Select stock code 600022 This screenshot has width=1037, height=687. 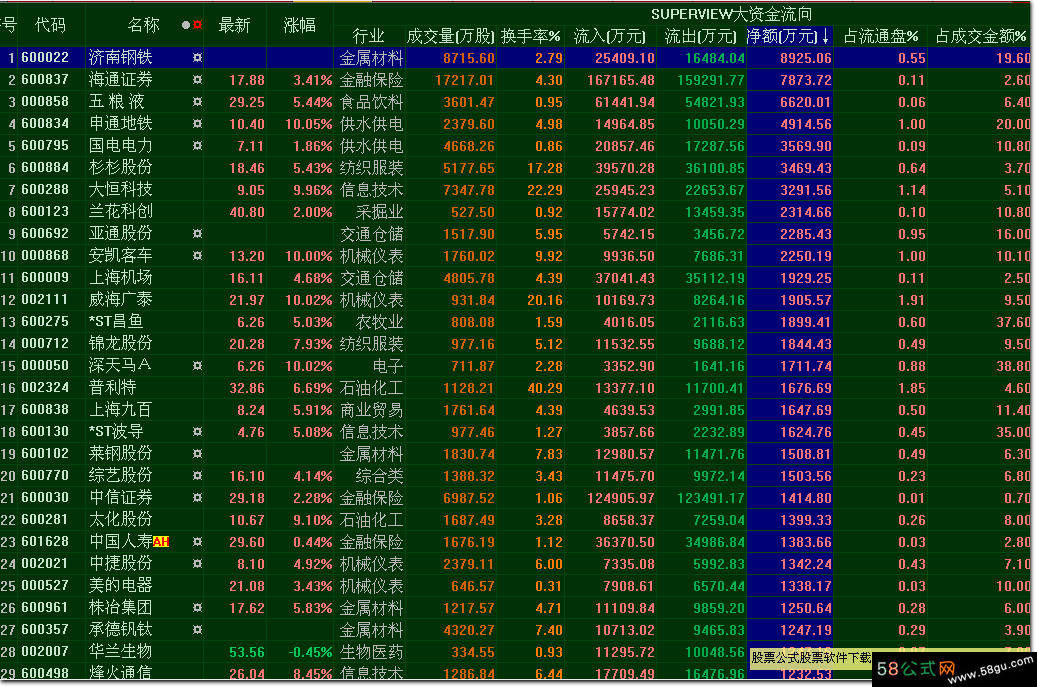[x=45, y=58]
